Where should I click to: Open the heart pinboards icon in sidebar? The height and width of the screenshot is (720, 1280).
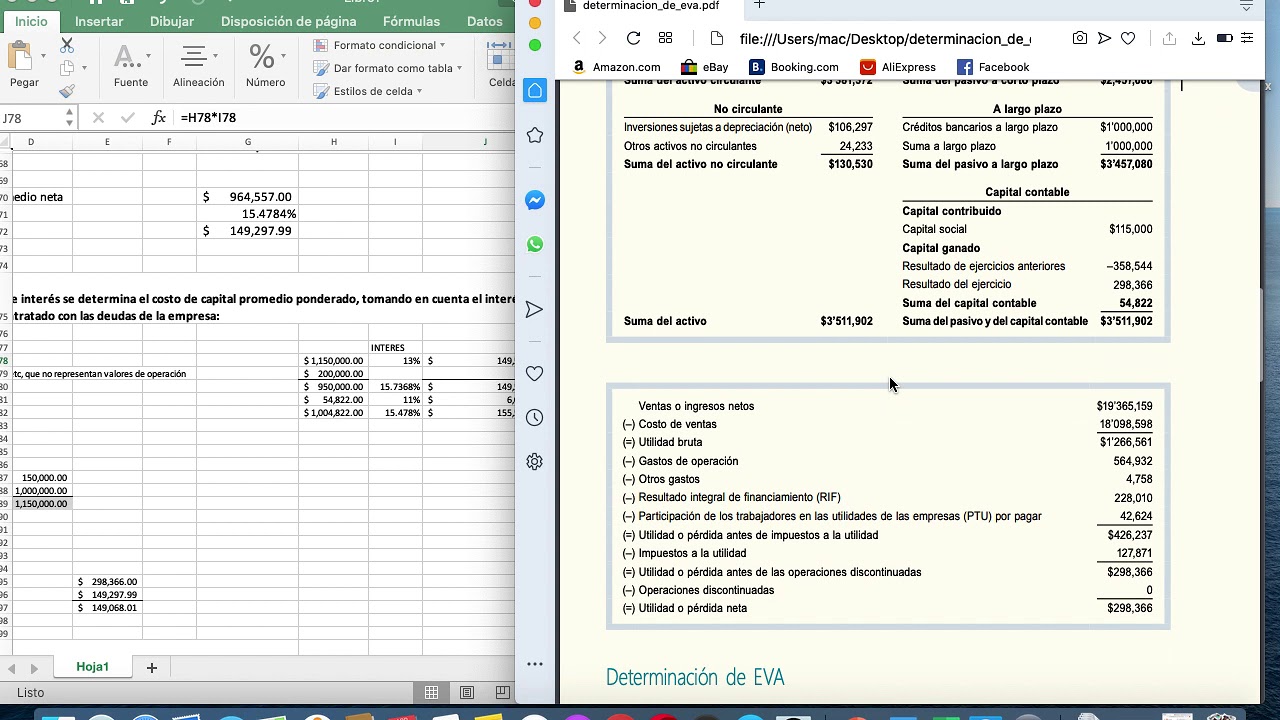click(535, 373)
